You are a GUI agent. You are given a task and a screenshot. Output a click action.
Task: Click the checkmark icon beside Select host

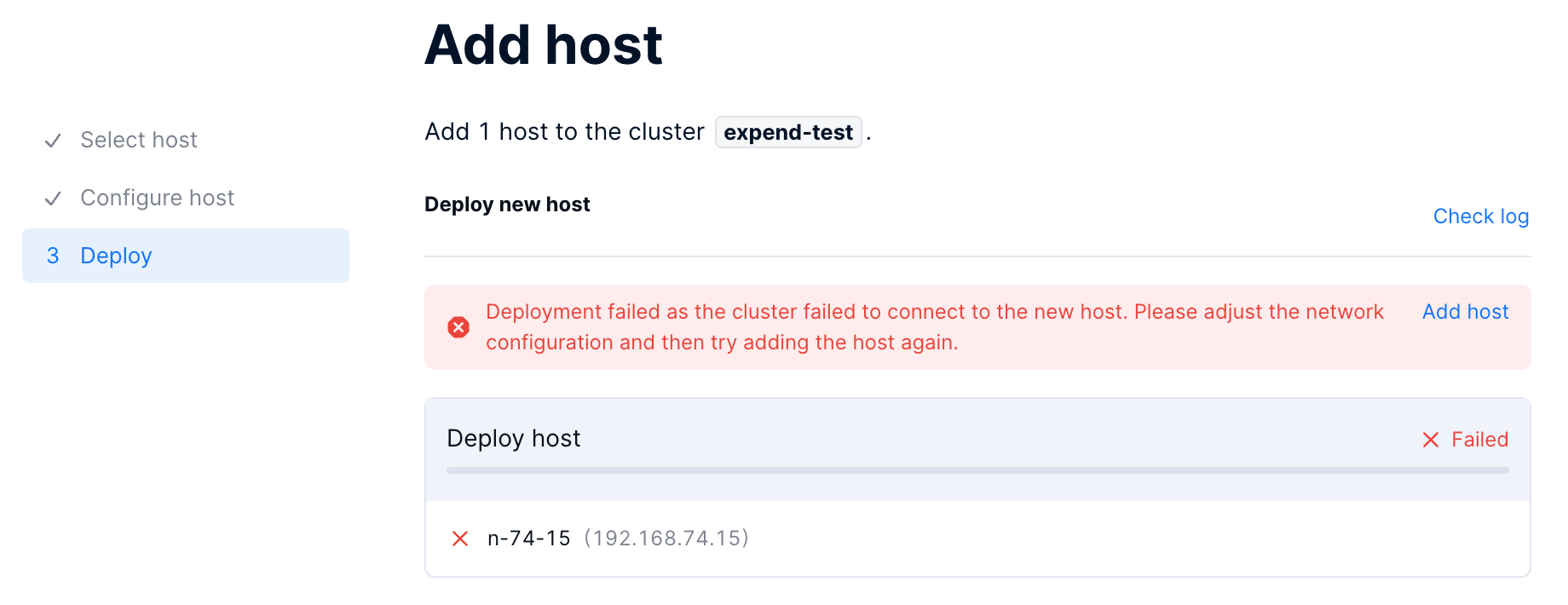tap(53, 141)
